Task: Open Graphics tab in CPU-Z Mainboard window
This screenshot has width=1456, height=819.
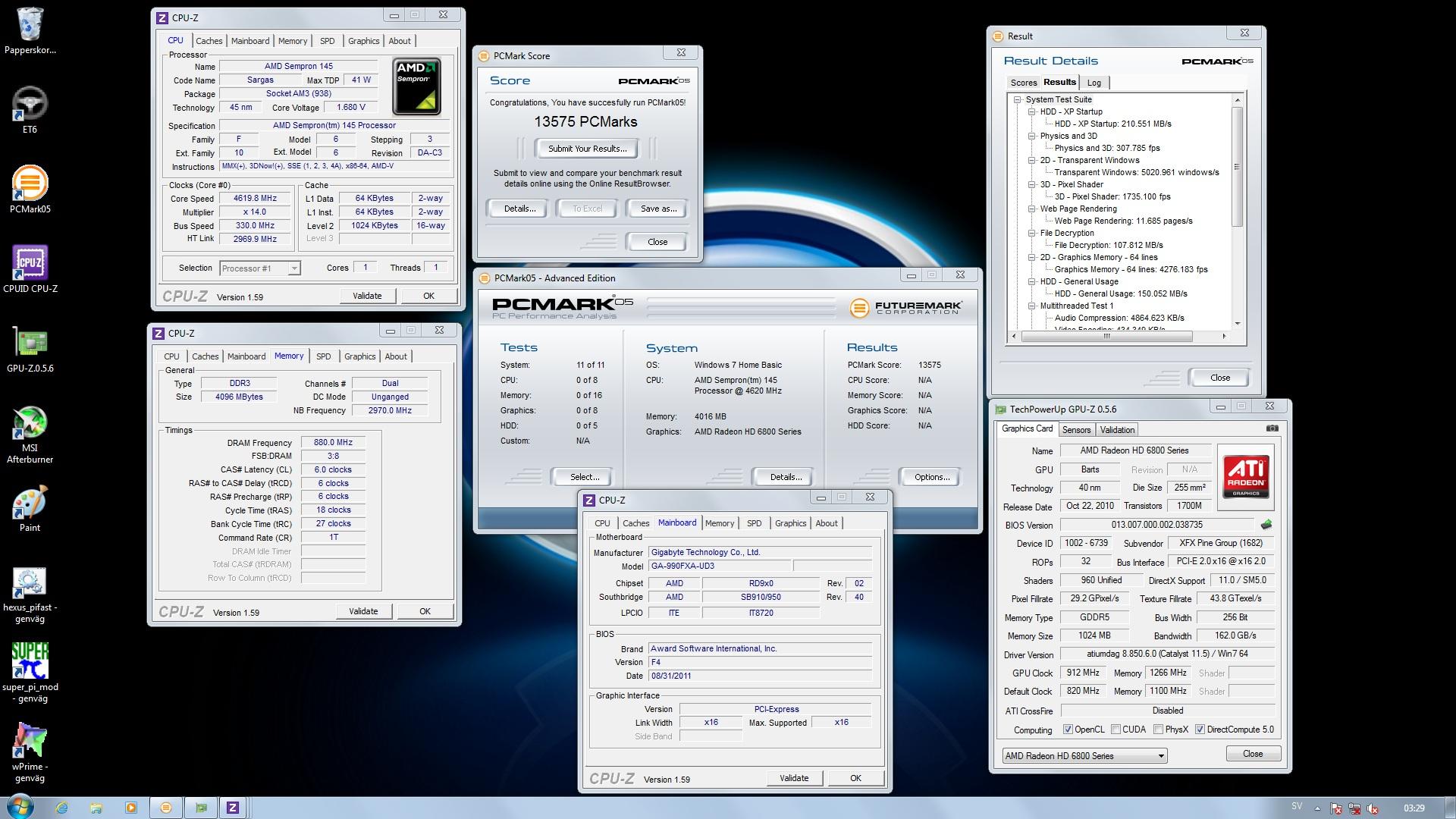Action: tap(791, 523)
